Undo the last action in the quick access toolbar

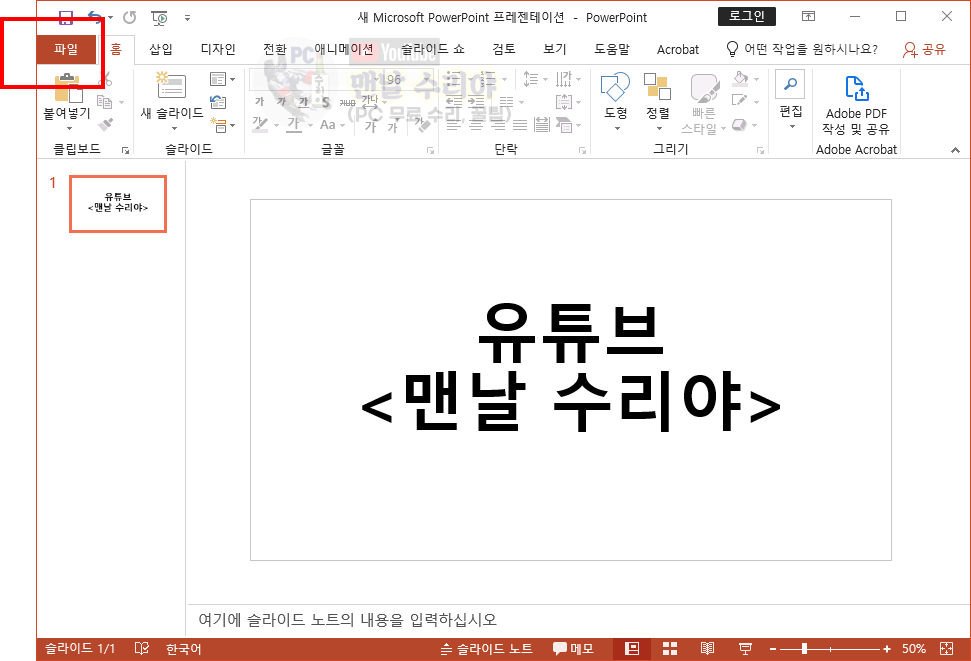[x=95, y=17]
